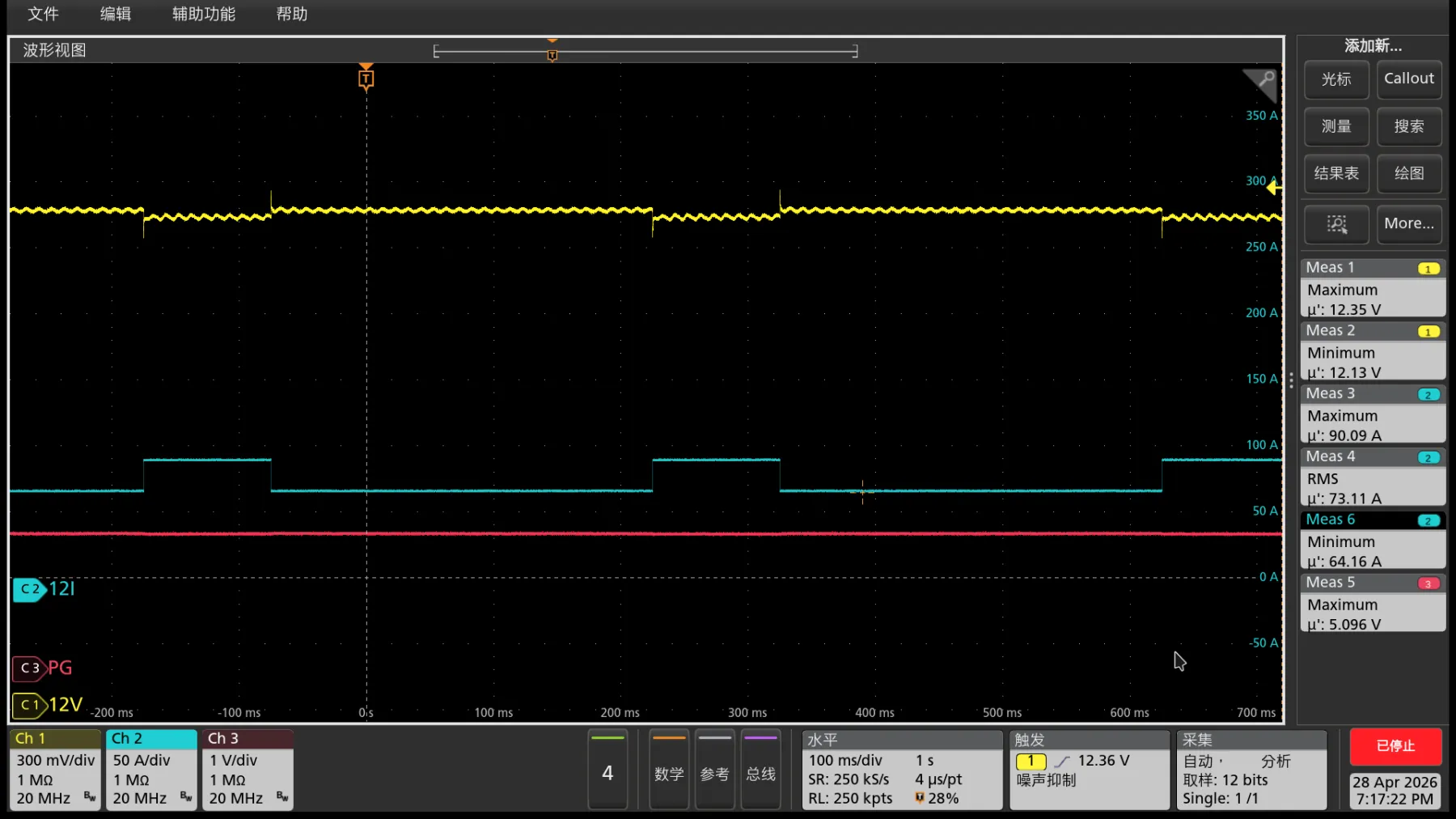Screen dimensions: 1456x819
Task: Open the 文件 menu
Action: coord(43,14)
